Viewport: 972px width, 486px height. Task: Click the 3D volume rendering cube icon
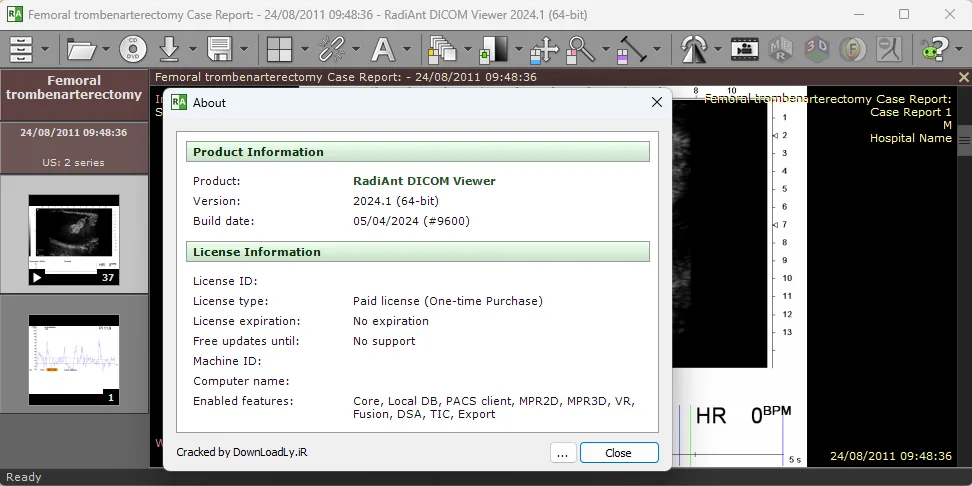pos(817,49)
